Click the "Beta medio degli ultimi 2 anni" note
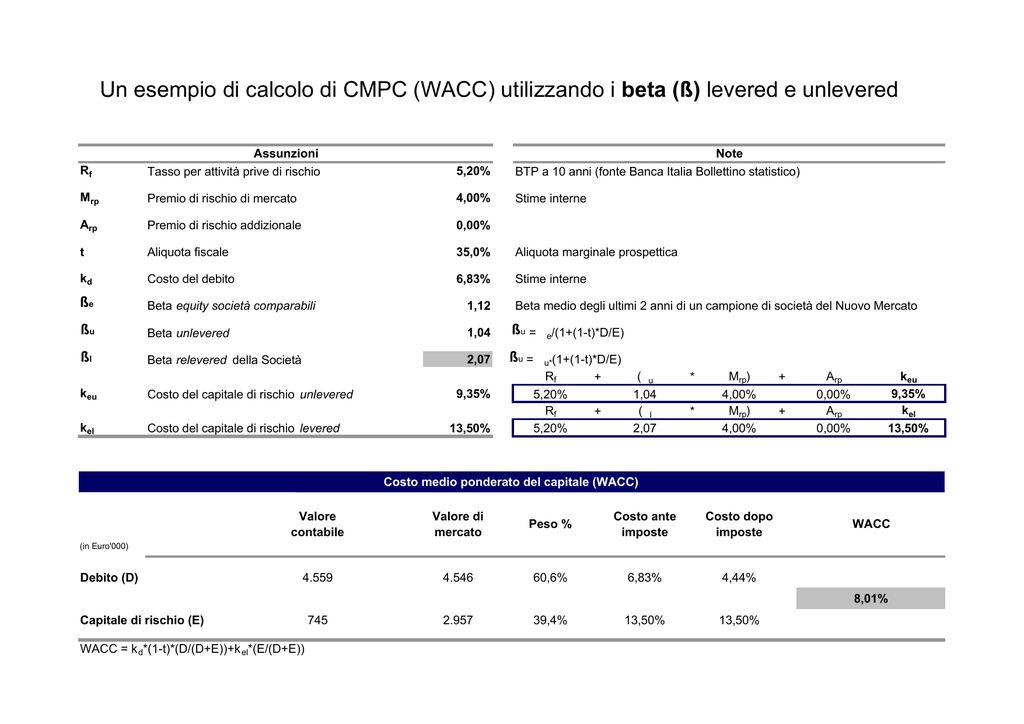Viewport: 1024px width, 724px height. tap(716, 306)
